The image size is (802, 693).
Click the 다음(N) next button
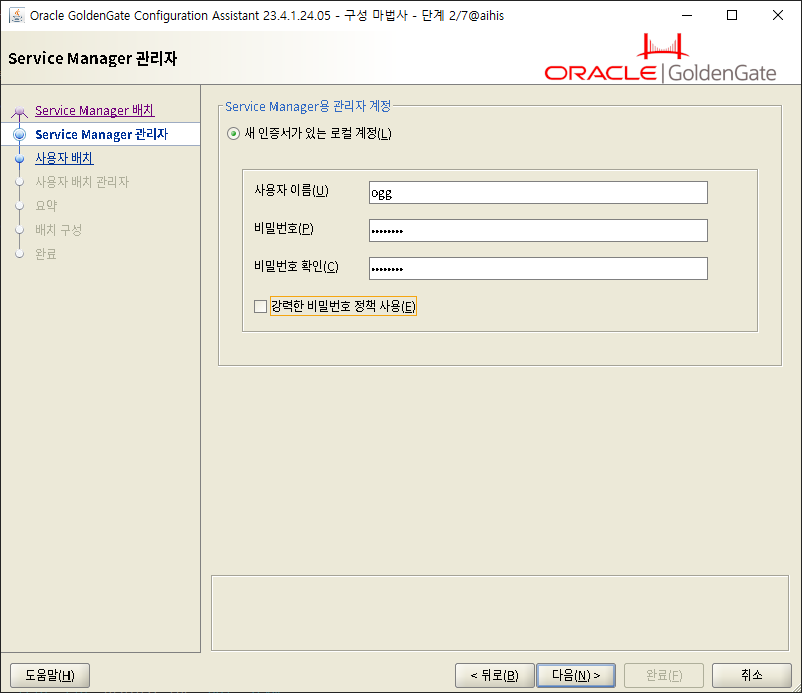coord(576,676)
